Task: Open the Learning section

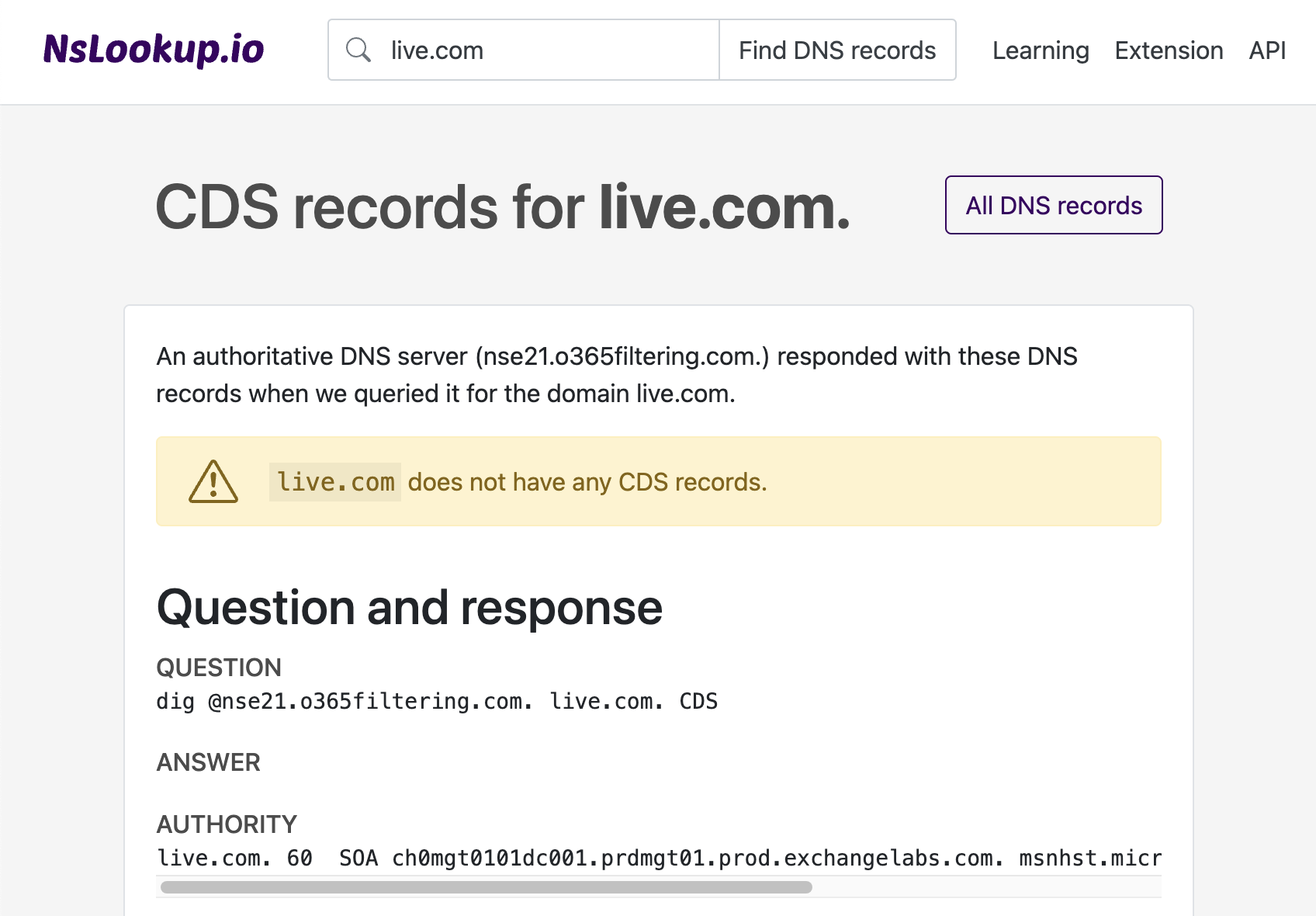Action: point(1040,50)
